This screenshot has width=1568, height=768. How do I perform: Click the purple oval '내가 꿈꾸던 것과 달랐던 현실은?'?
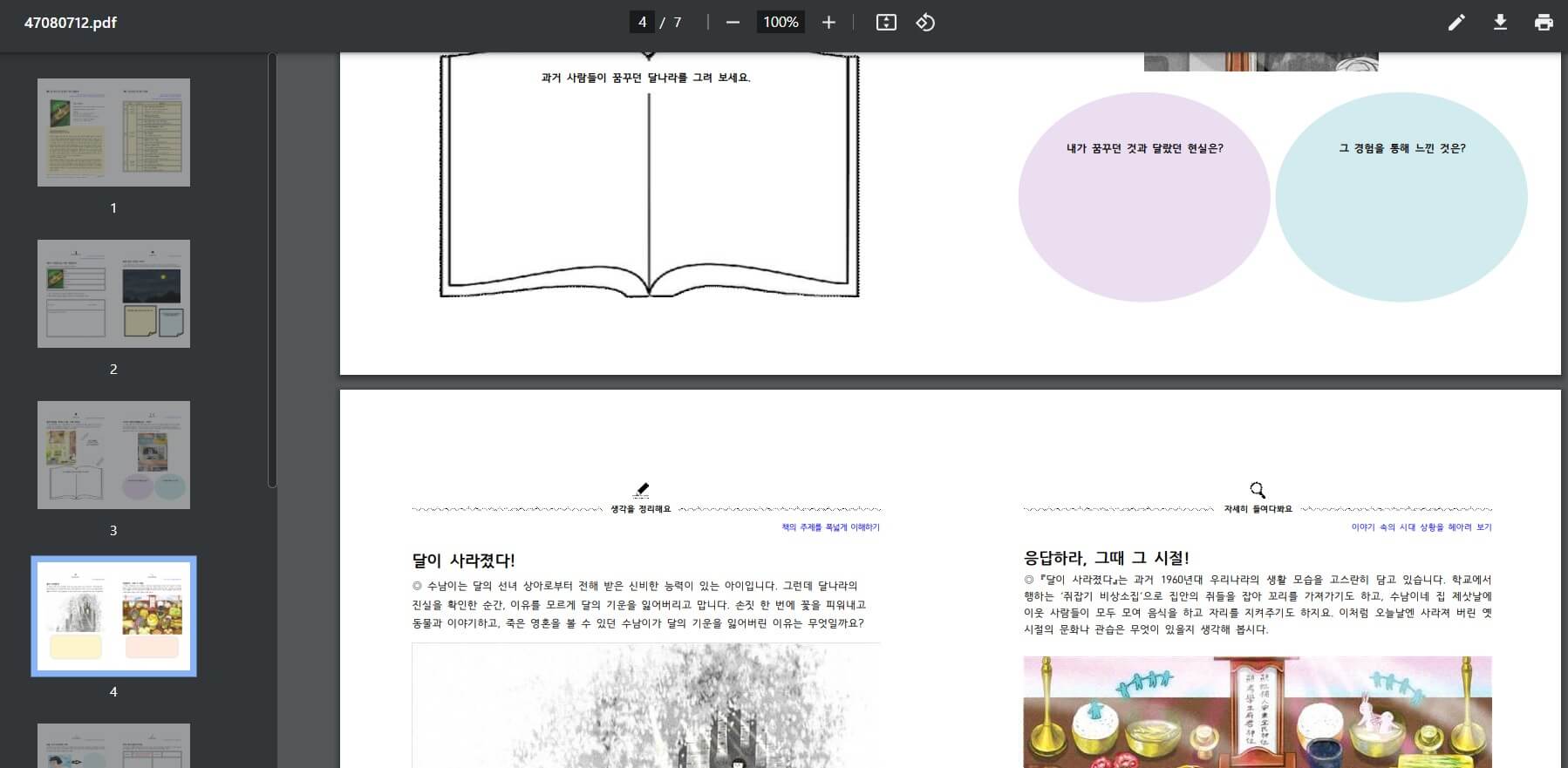click(1144, 197)
